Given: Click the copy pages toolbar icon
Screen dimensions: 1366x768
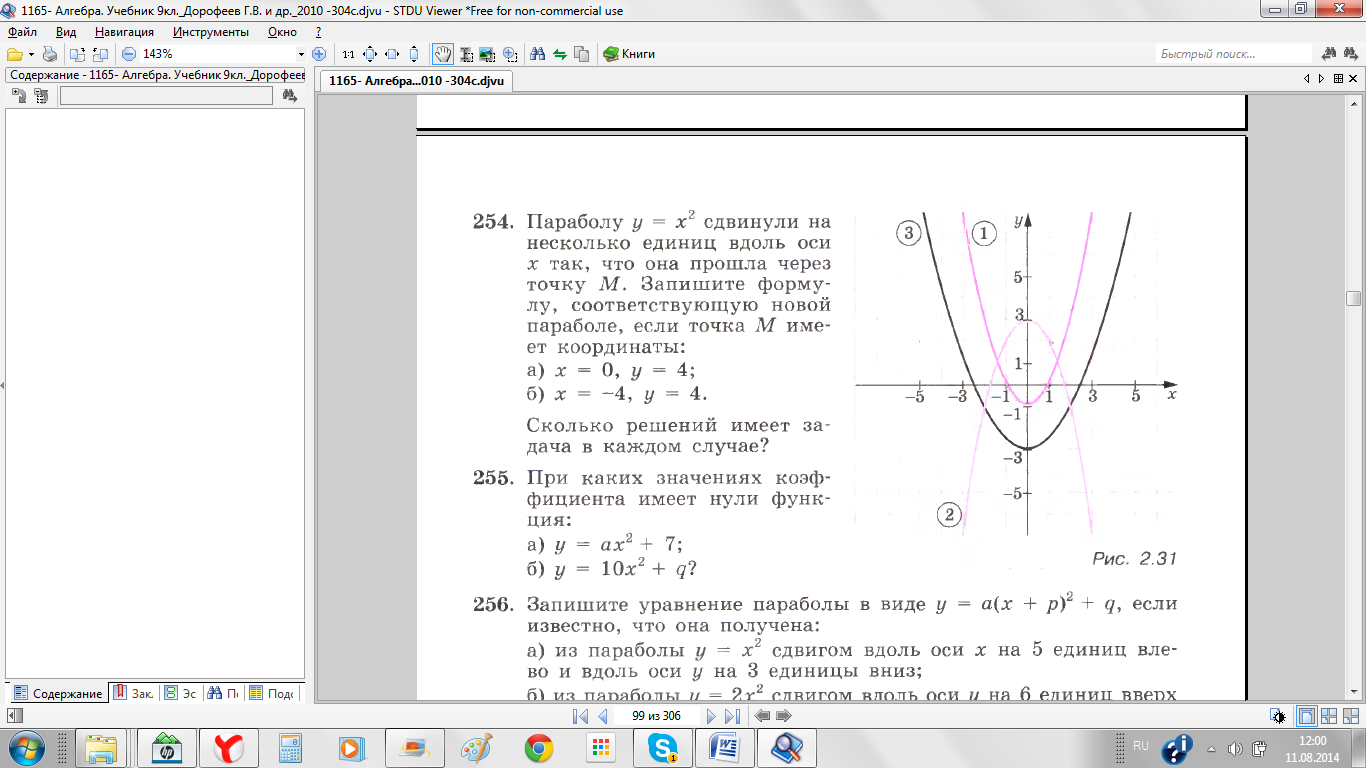Looking at the screenshot, I should [x=582, y=54].
